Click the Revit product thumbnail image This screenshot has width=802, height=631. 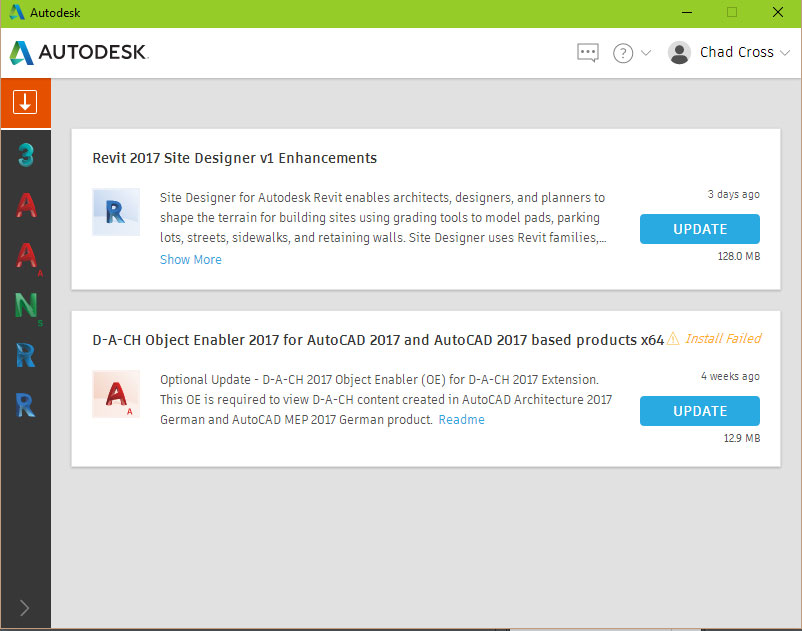(x=115, y=212)
